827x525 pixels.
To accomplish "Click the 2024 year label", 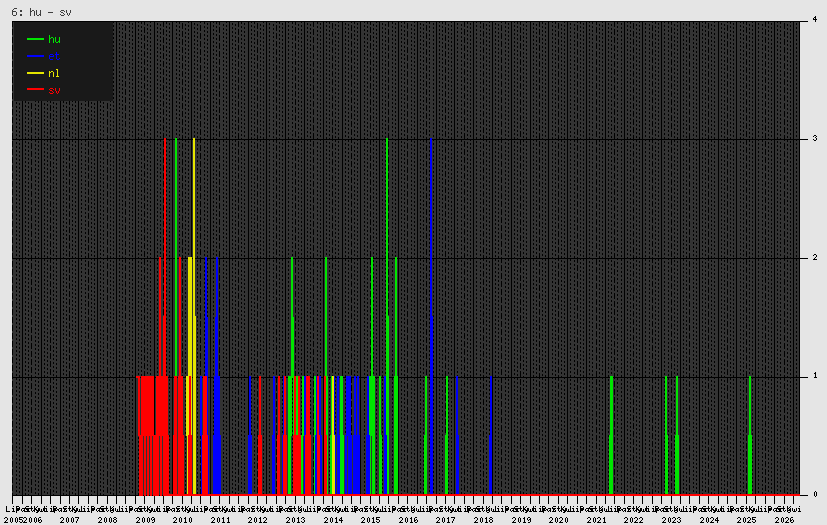I will [x=709, y=520].
